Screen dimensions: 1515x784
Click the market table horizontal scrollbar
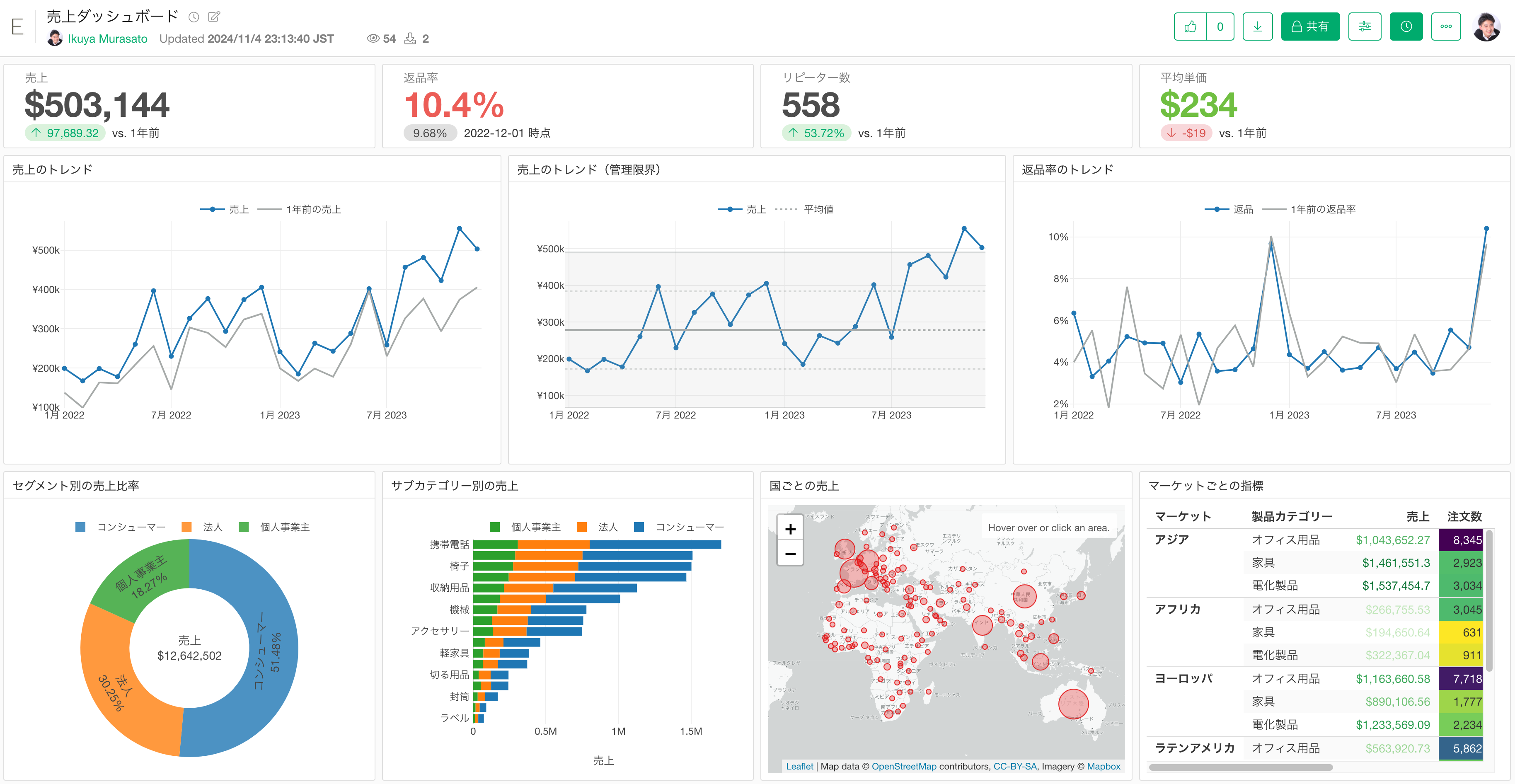pyautogui.click(x=1240, y=767)
